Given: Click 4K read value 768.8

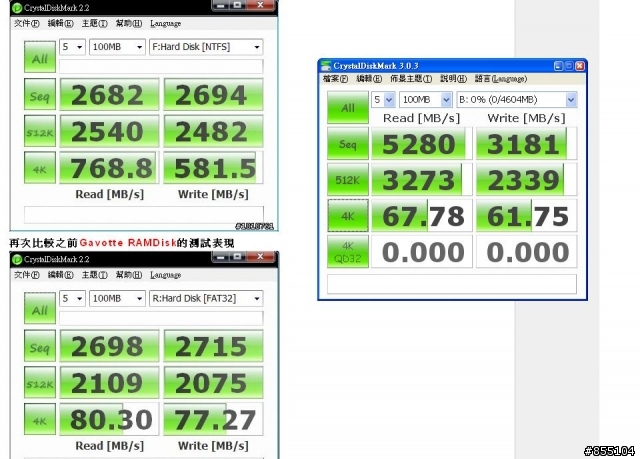Looking at the screenshot, I should point(109,168).
